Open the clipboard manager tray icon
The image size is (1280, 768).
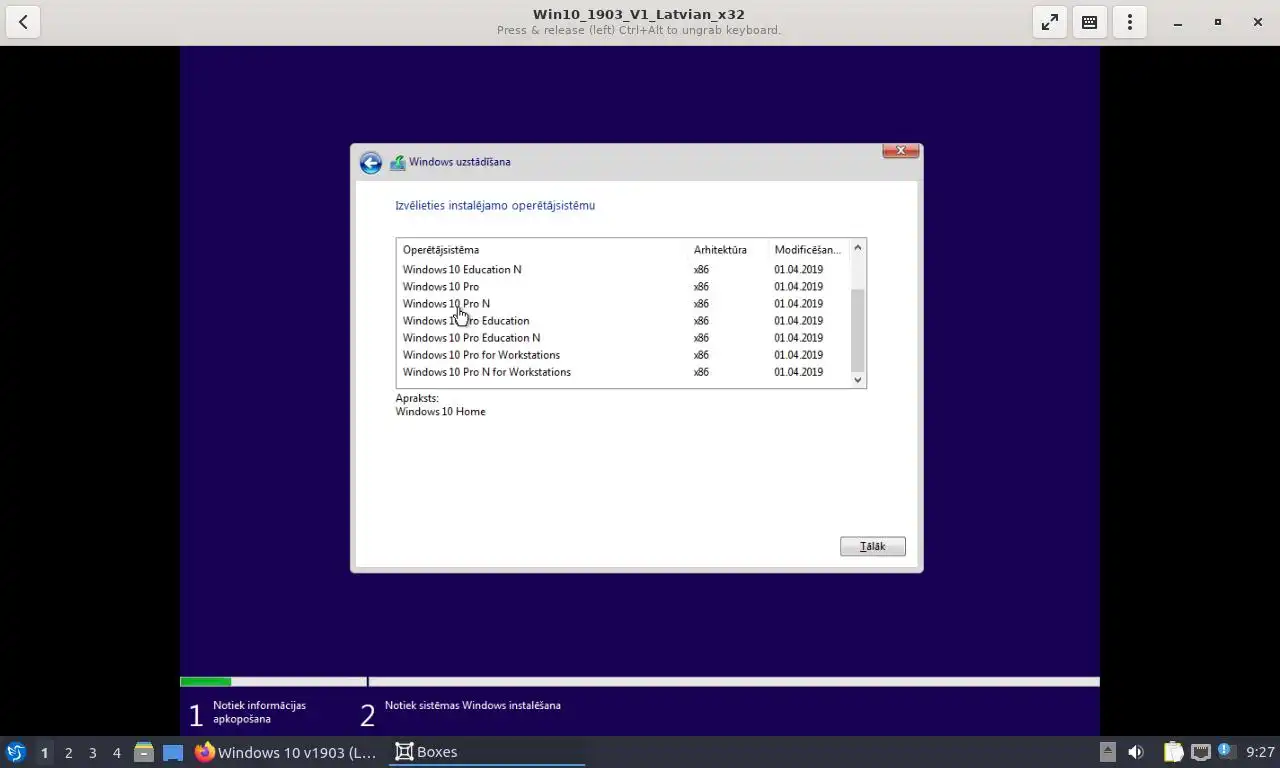click(1173, 752)
